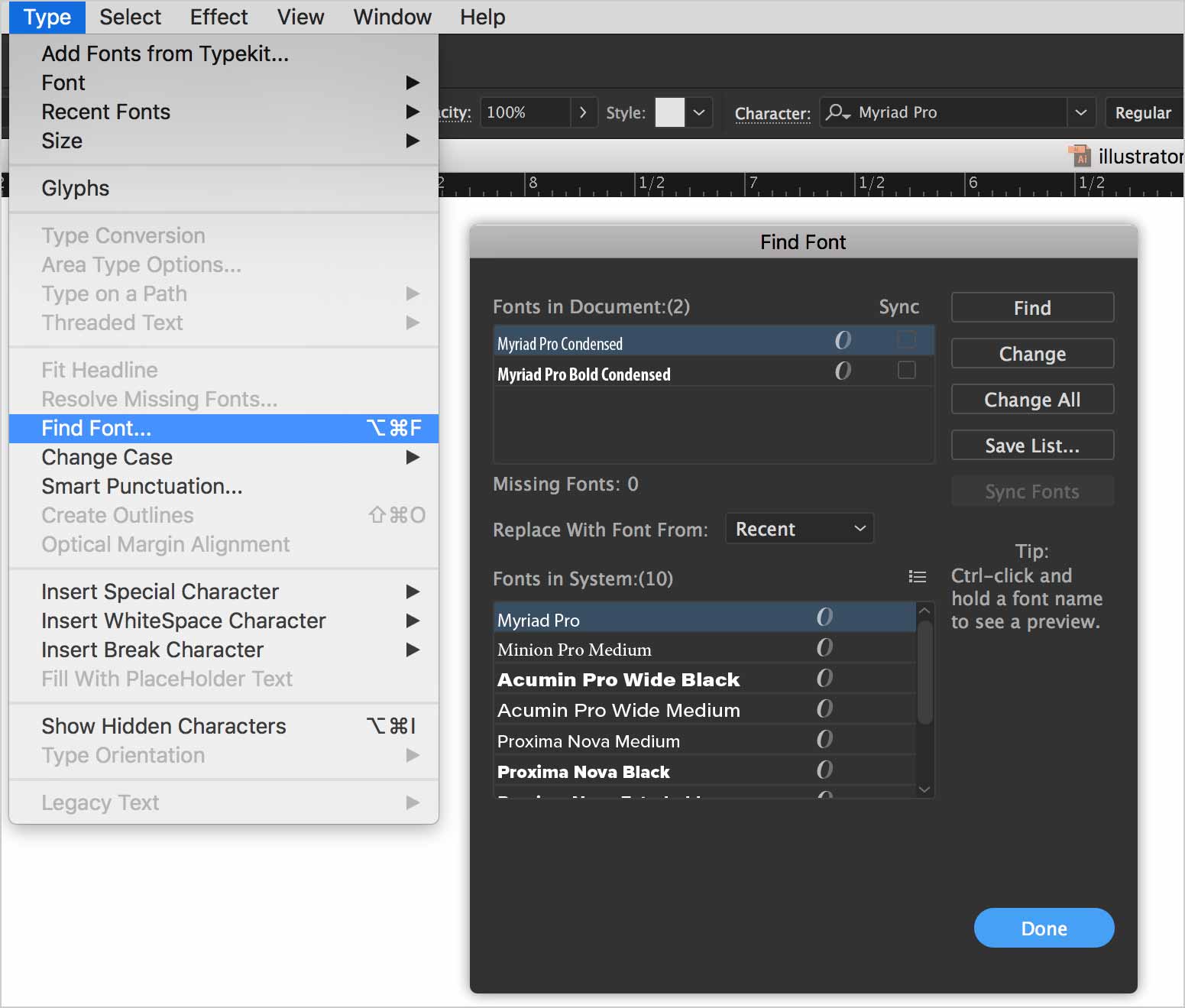Click OpenType icon beside Myriad Pro Condensed
Image resolution: width=1185 pixels, height=1008 pixels.
point(843,341)
